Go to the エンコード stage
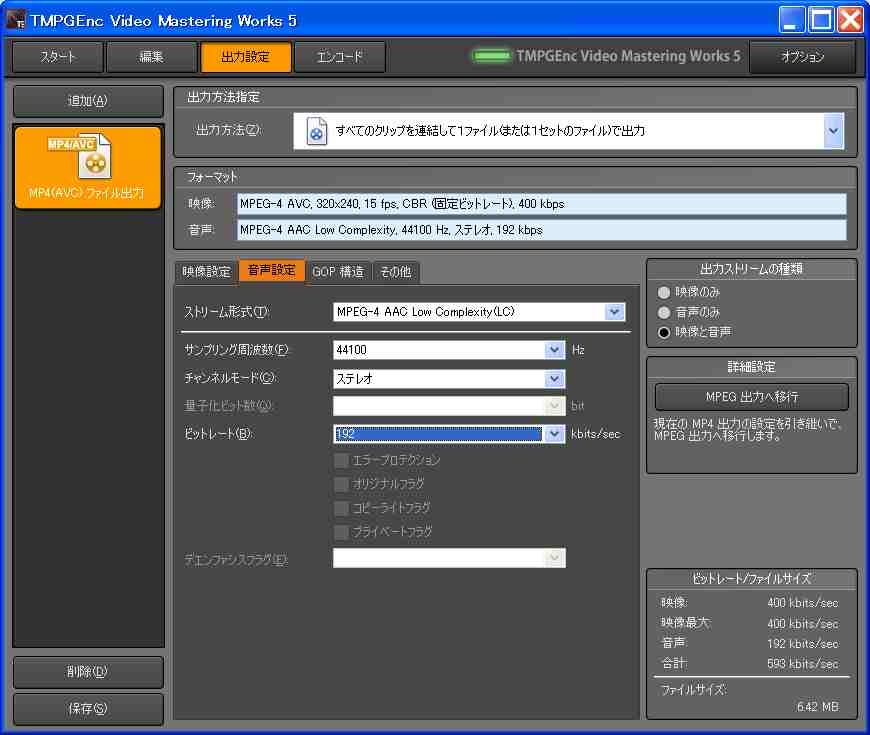The width and height of the screenshot is (870, 735). pyautogui.click(x=340, y=57)
